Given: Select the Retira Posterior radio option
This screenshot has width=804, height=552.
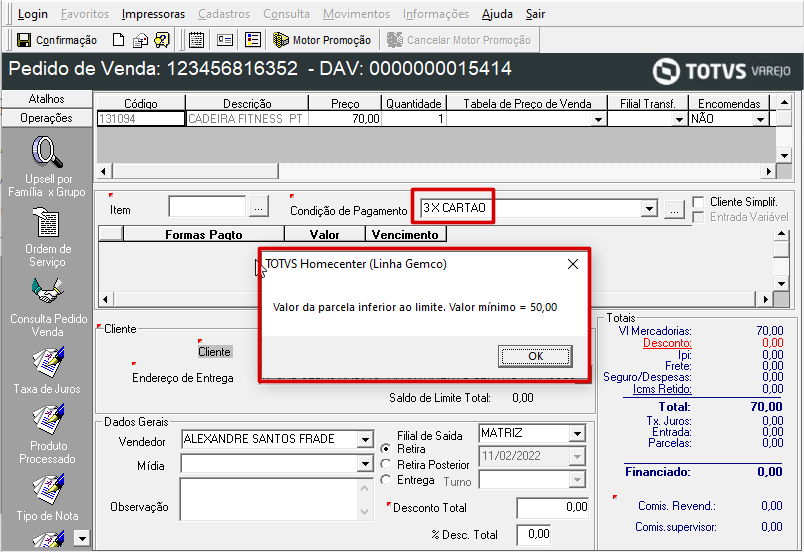Looking at the screenshot, I should [x=386, y=464].
